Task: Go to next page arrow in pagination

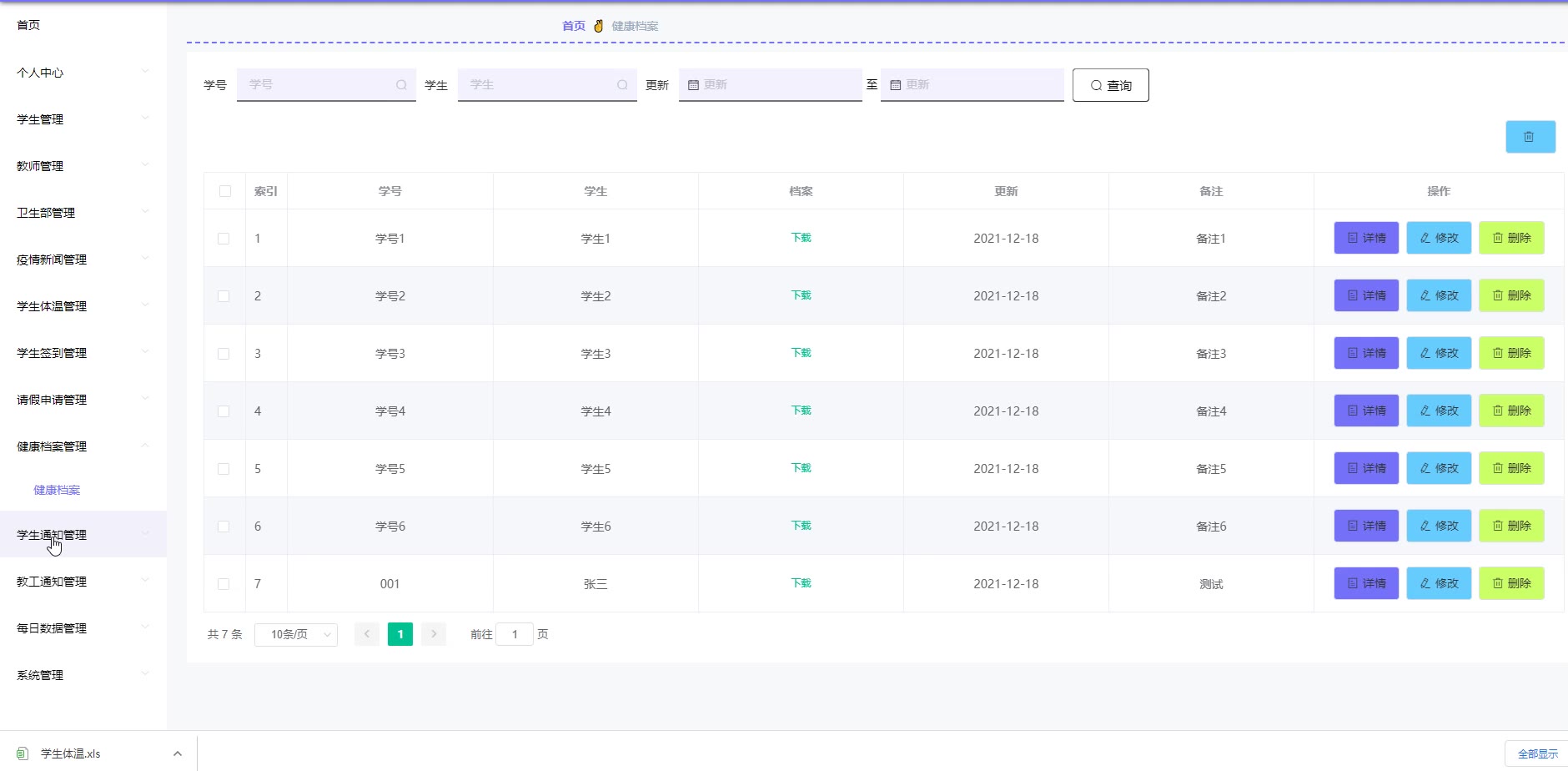Action: (434, 634)
